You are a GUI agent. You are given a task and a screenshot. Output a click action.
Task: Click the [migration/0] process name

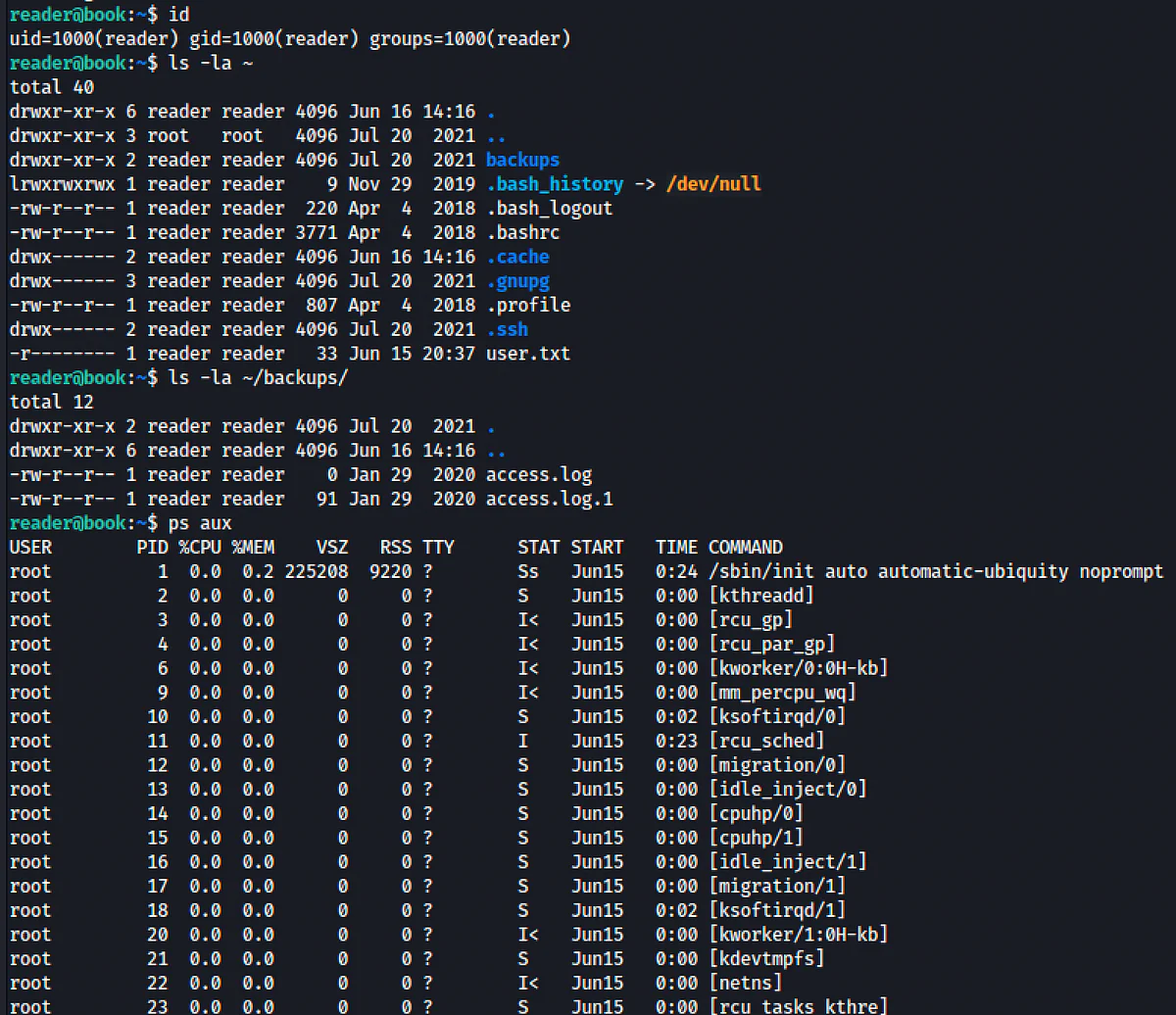[777, 765]
